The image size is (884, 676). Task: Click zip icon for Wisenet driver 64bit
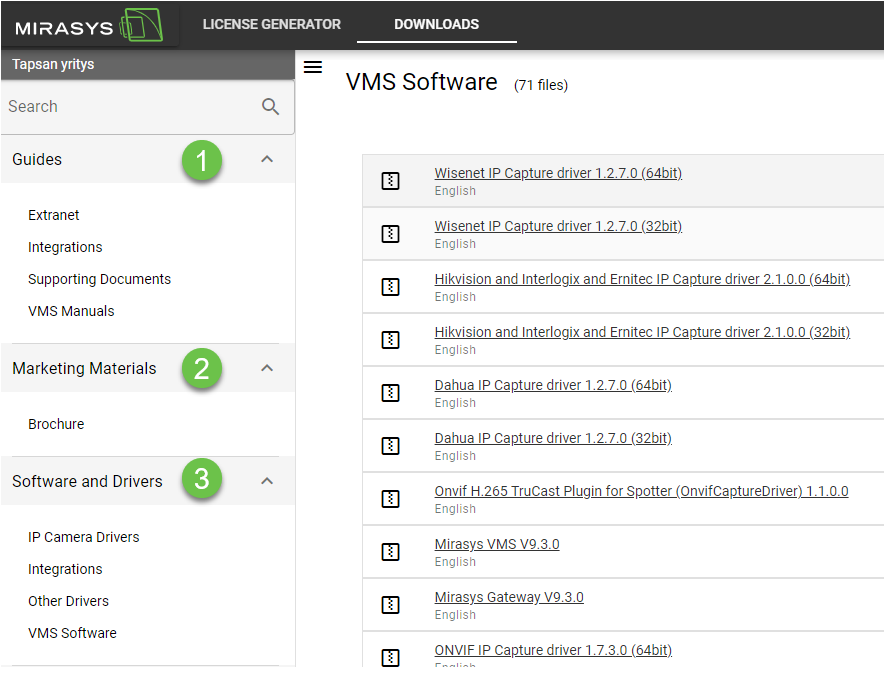click(x=391, y=181)
